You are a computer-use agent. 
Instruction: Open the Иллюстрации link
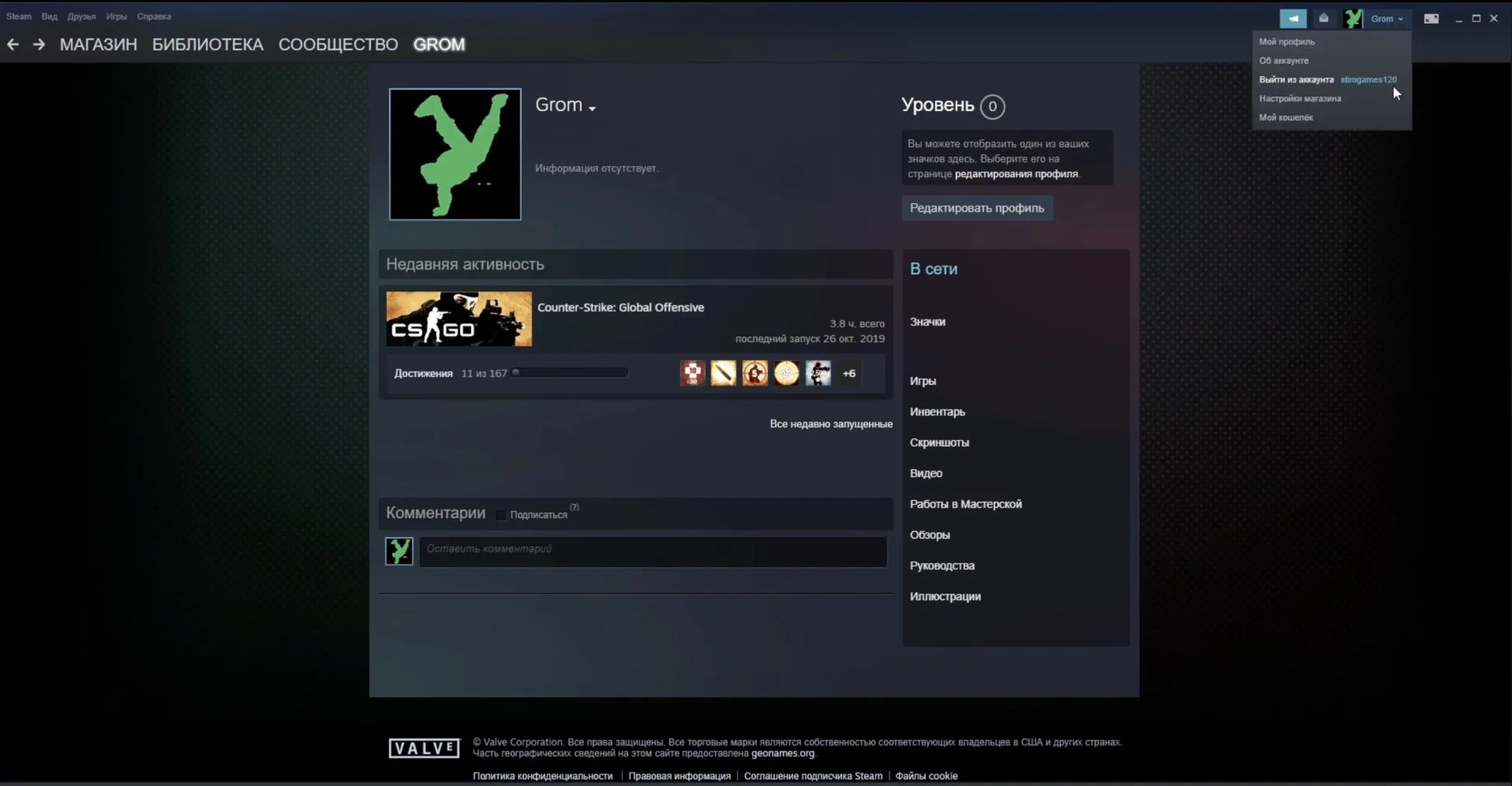click(x=945, y=595)
